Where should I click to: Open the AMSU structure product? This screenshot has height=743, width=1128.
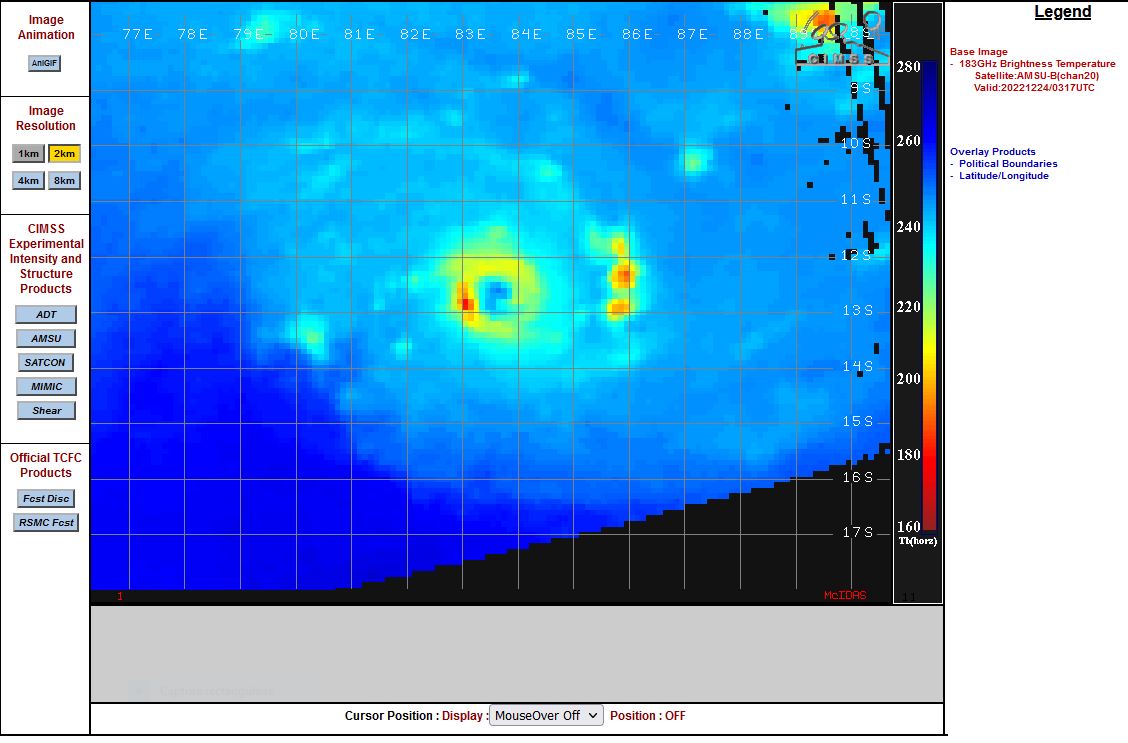pos(46,339)
